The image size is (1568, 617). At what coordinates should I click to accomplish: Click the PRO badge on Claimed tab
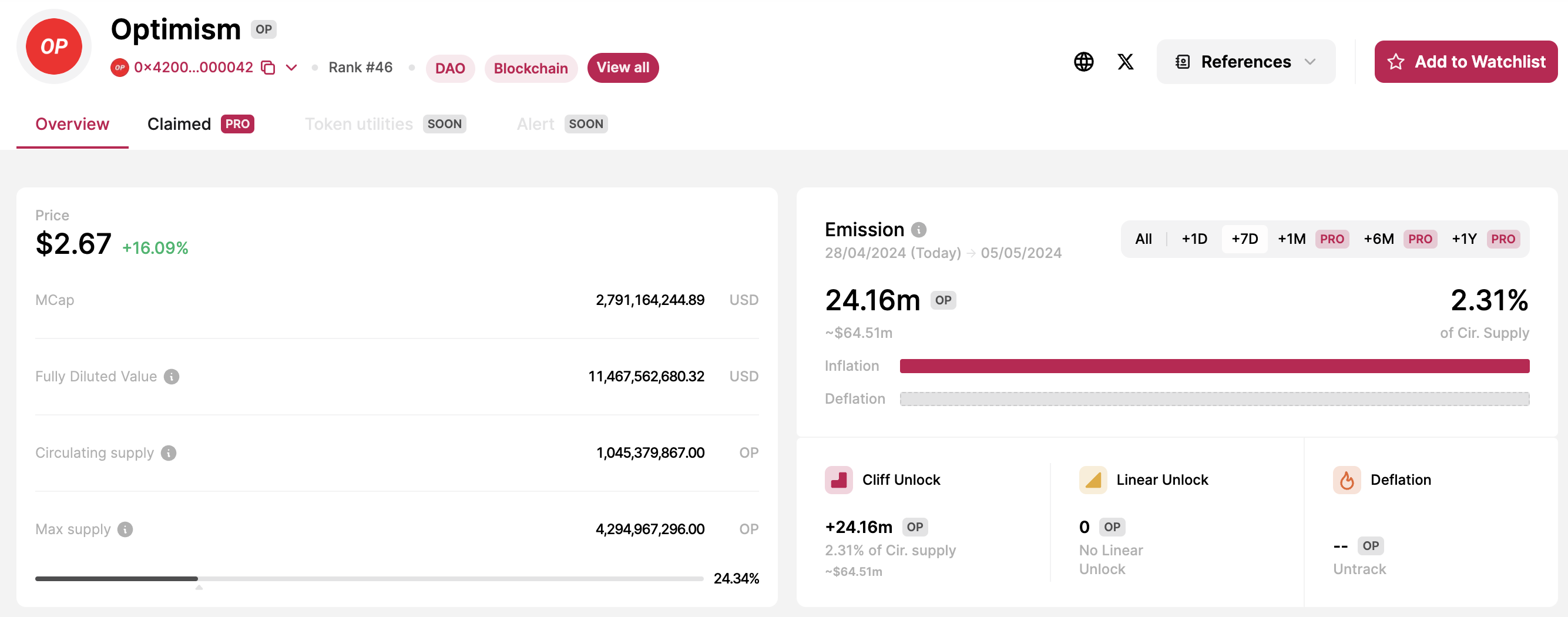tap(237, 123)
